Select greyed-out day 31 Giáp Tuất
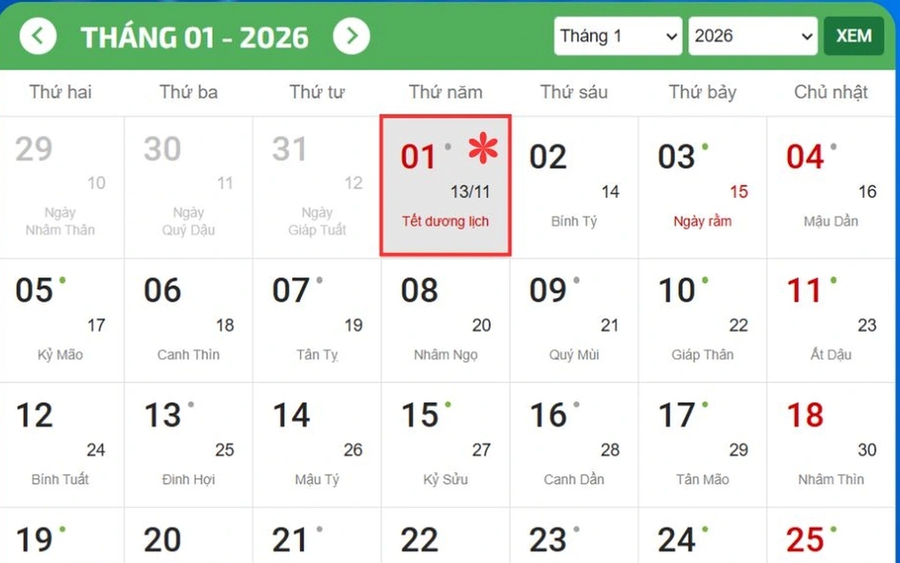This screenshot has width=900, height=563. pos(317,186)
